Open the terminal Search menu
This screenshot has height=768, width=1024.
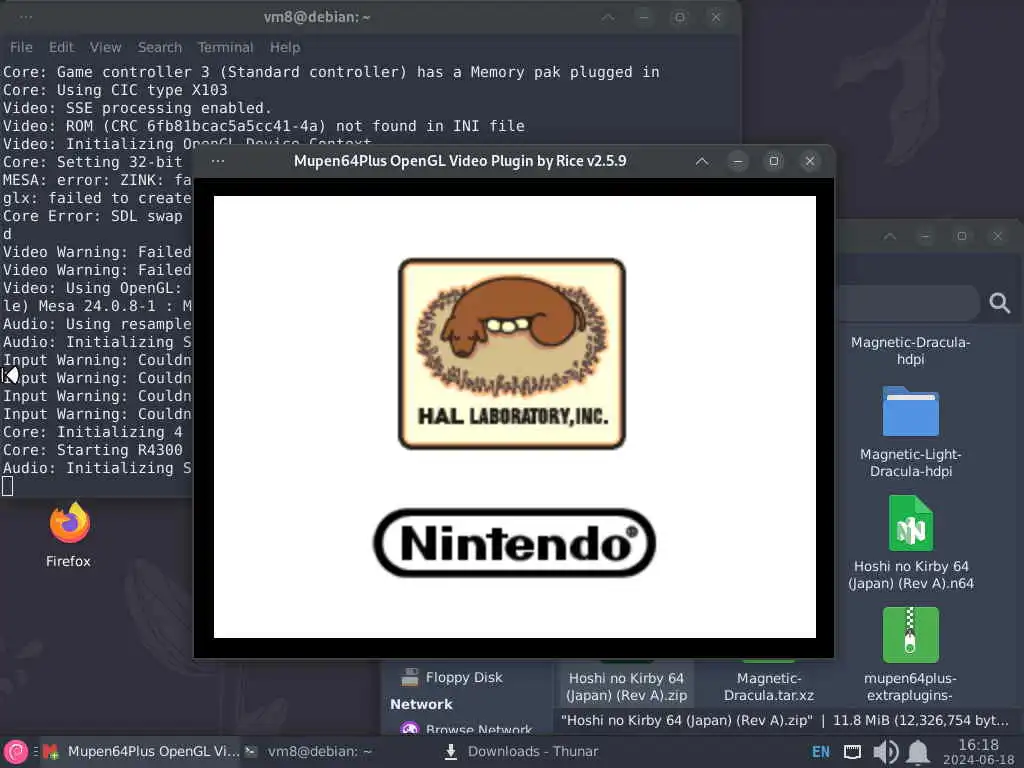click(159, 47)
